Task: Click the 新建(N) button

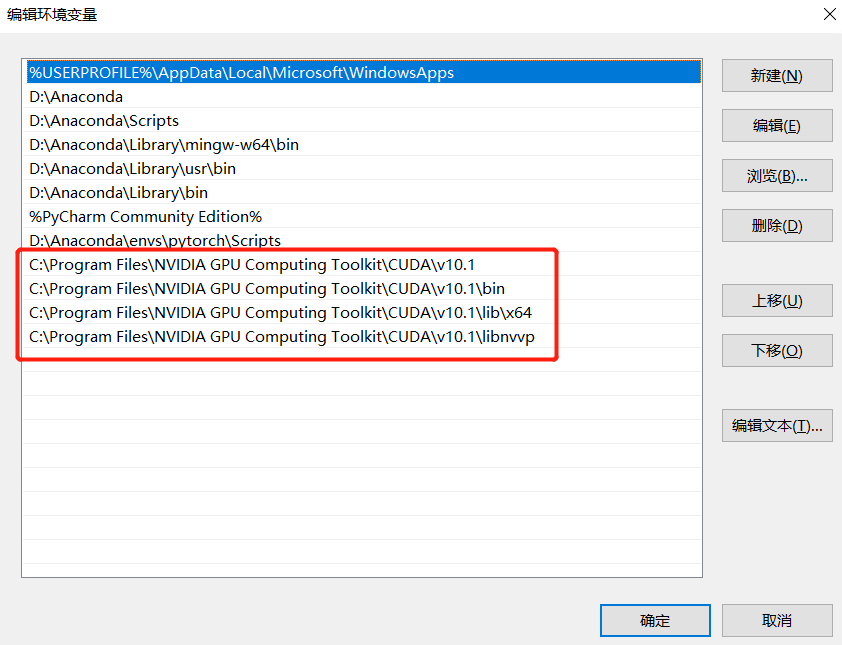Action: (777, 76)
